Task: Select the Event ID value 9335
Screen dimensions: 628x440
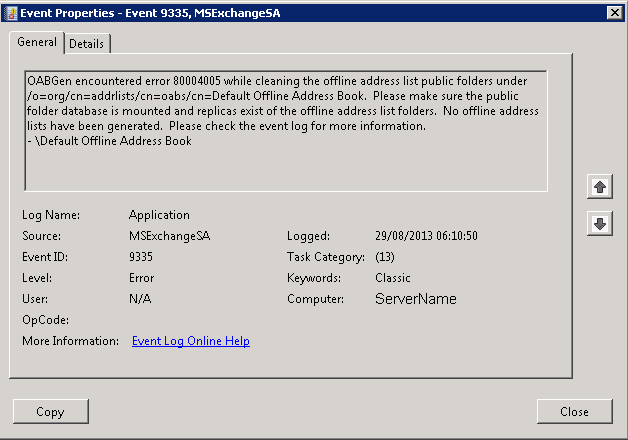Action: (x=141, y=257)
